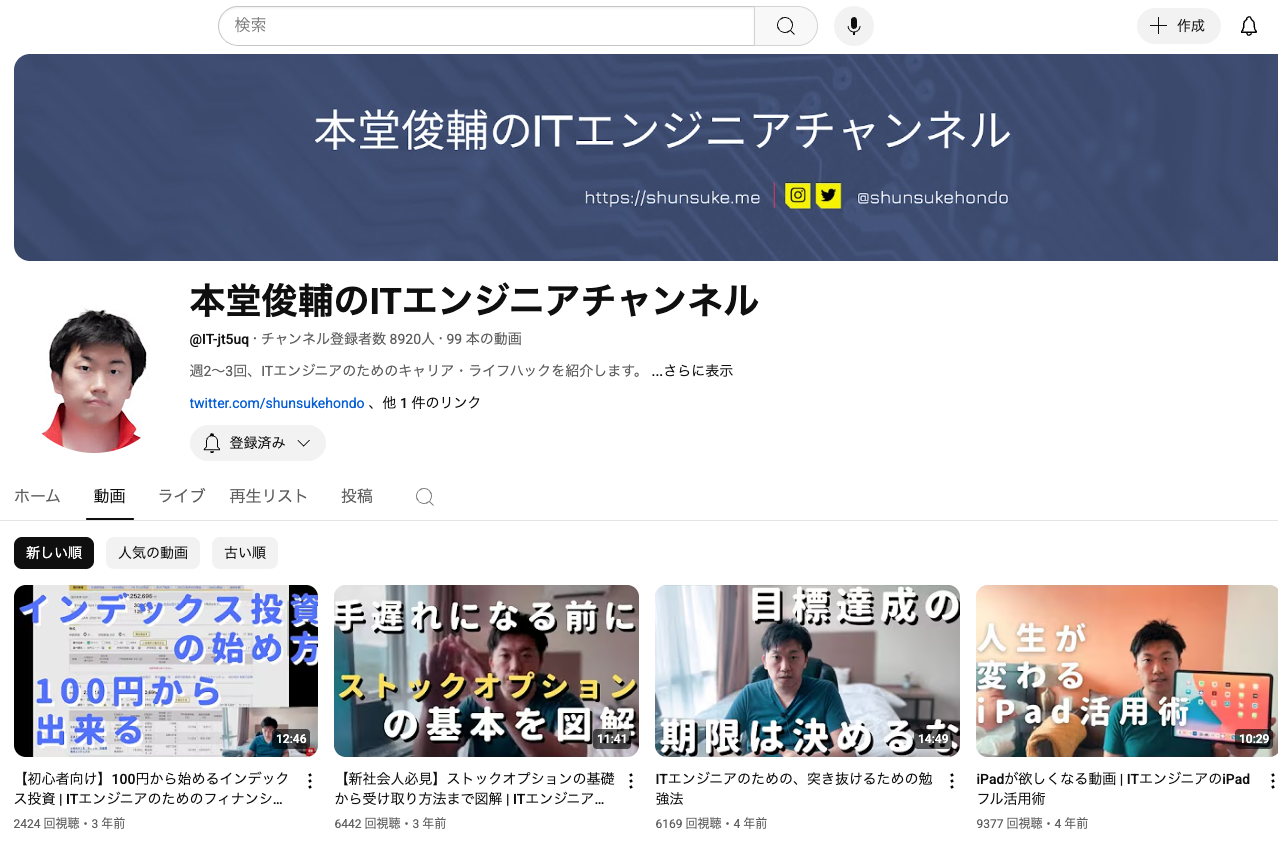Switch to the 再生リスト tab

[268, 496]
